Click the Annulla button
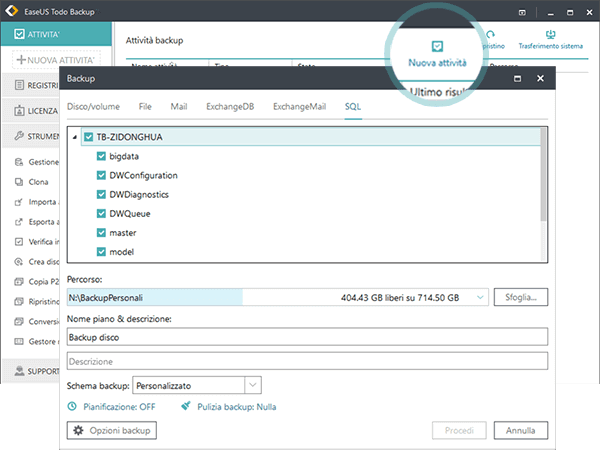The height and width of the screenshot is (475, 600). 521,431
